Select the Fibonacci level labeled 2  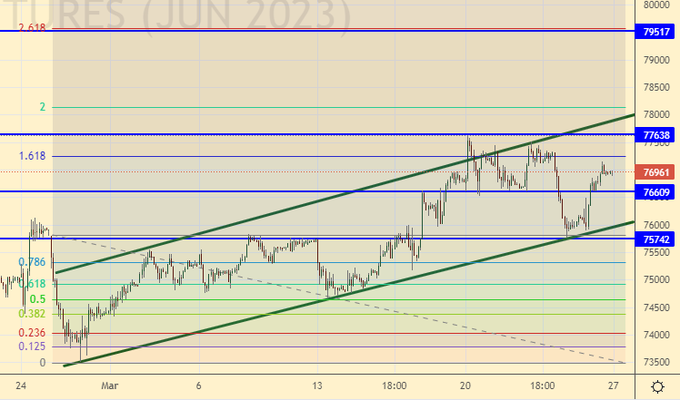click(x=42, y=107)
